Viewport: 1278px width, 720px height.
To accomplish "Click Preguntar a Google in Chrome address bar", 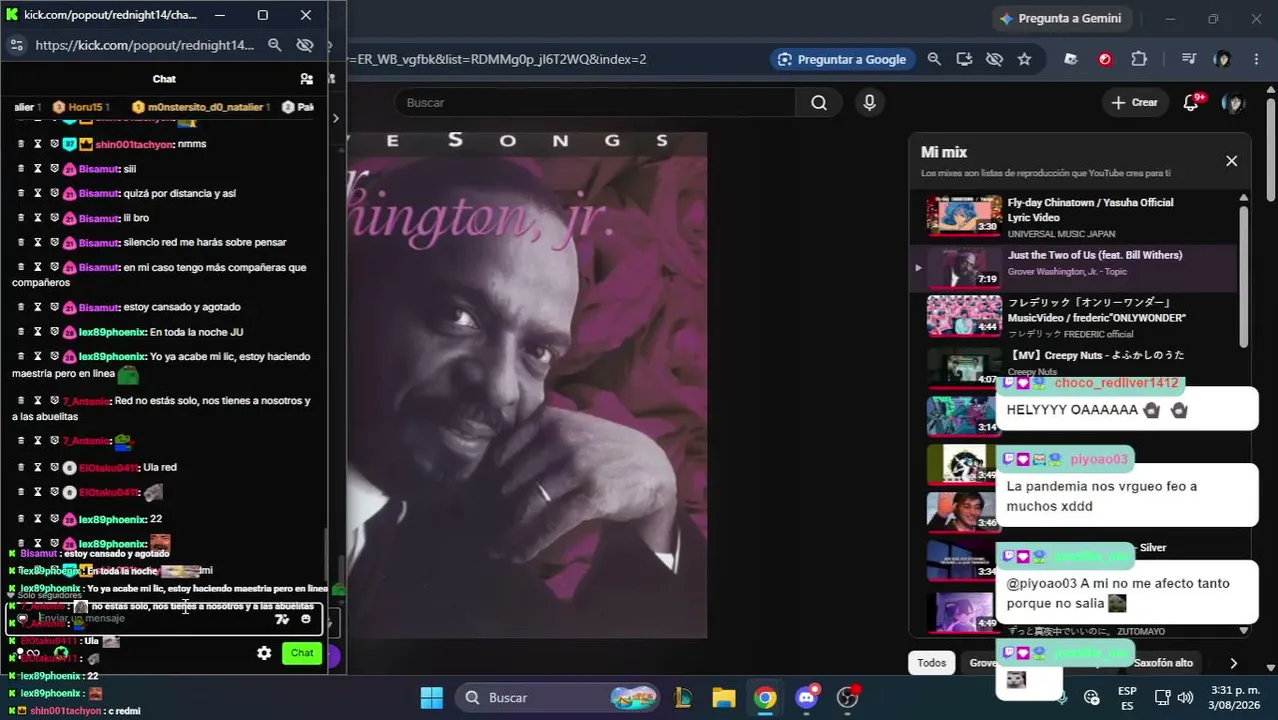I will pyautogui.click(x=842, y=59).
